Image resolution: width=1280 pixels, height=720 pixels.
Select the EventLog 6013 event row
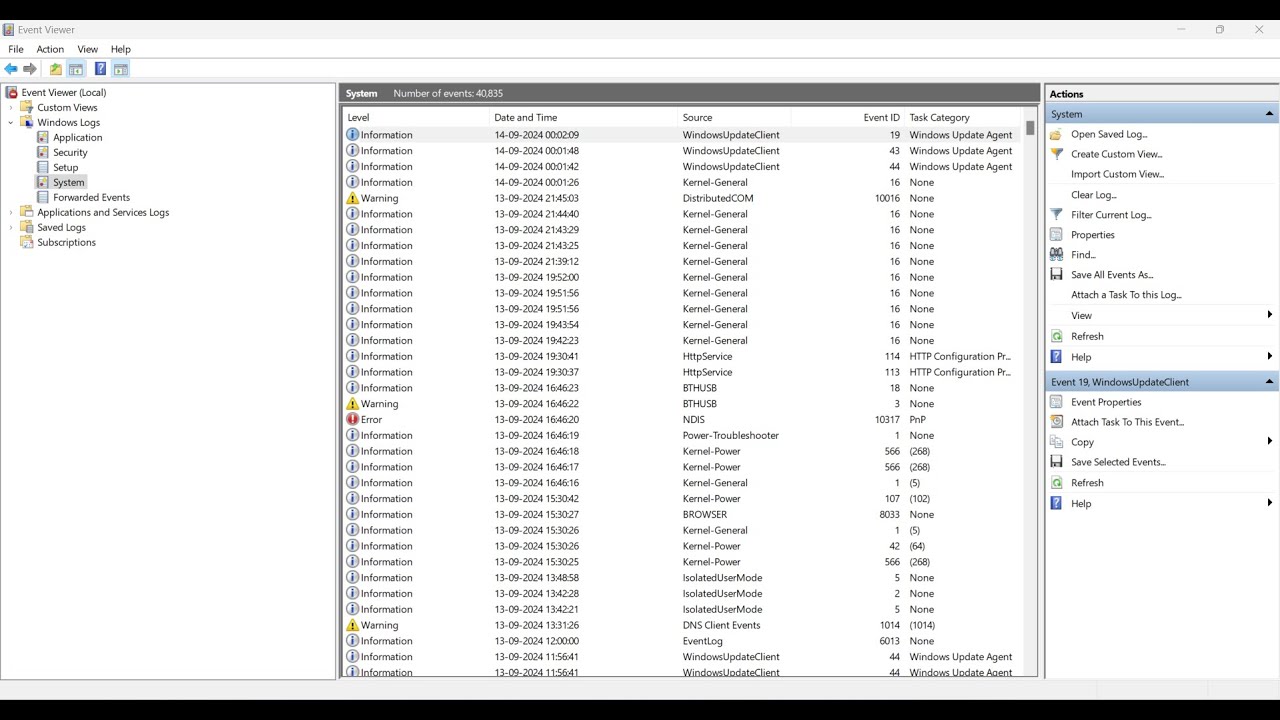click(x=683, y=641)
